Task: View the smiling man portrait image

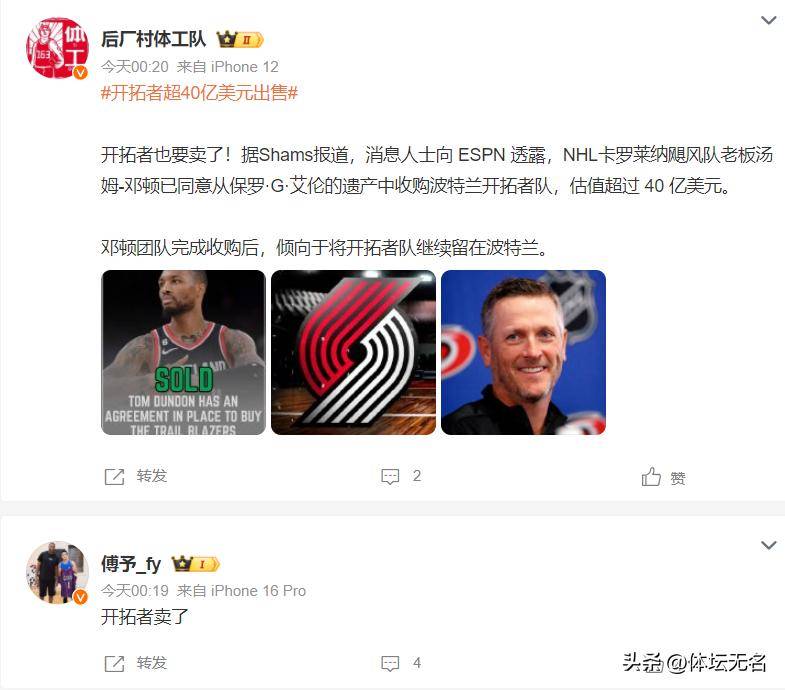Action: 523,352
